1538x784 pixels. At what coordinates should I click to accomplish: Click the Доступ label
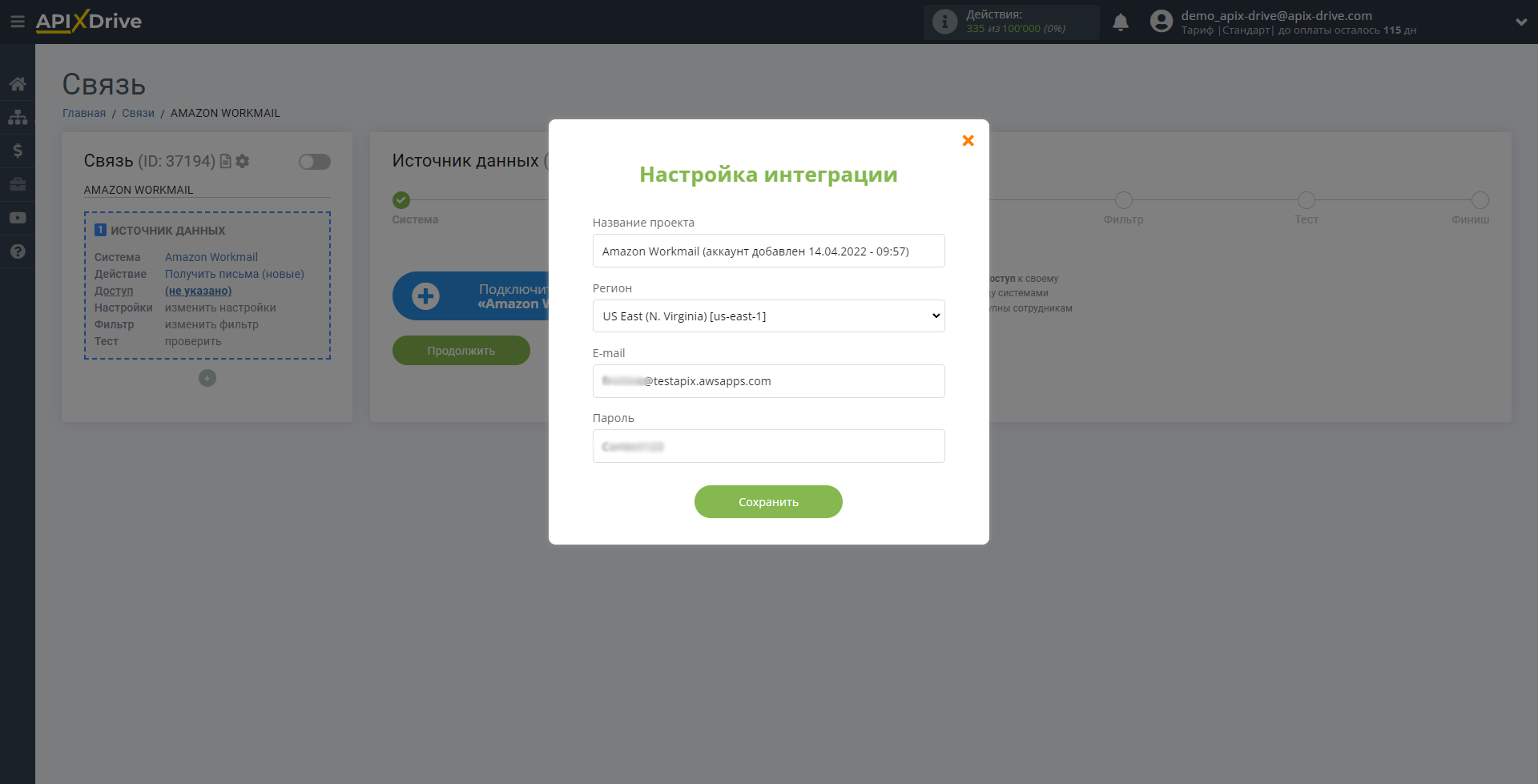tap(114, 291)
